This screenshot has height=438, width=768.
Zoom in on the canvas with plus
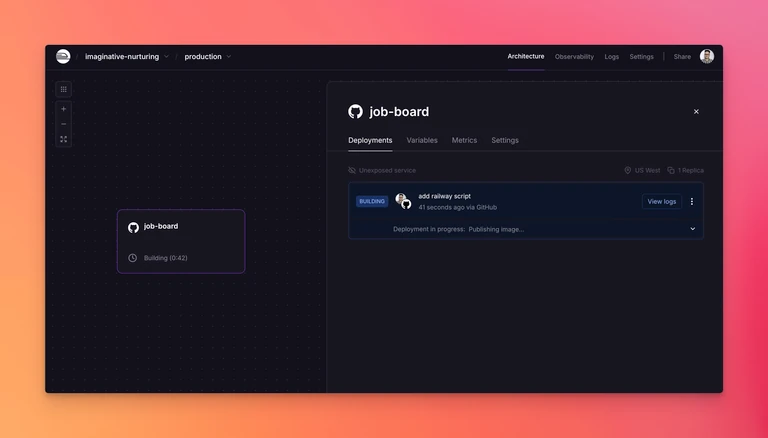coord(64,109)
